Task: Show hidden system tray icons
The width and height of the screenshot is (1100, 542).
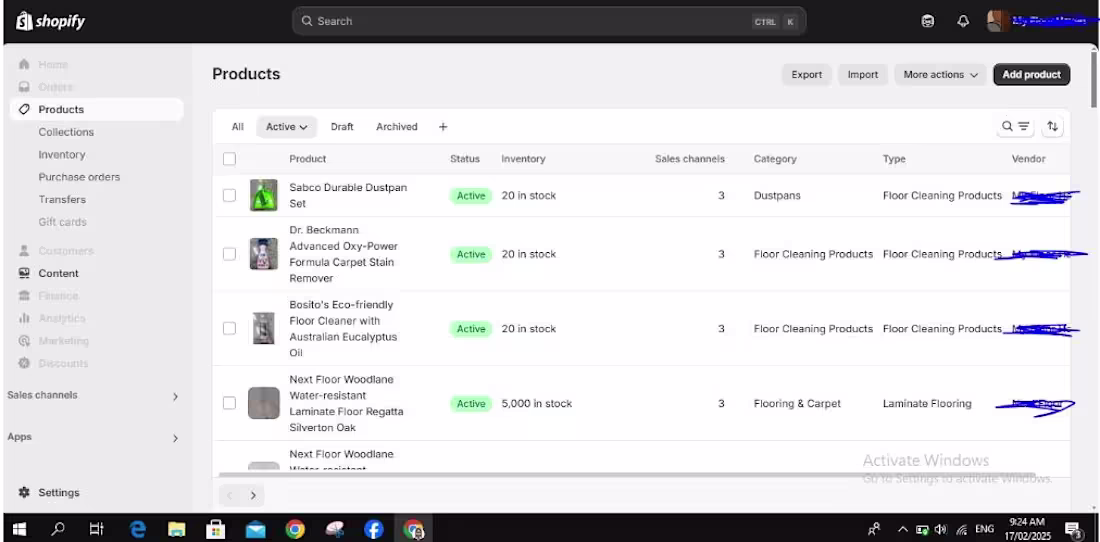Action: [x=904, y=529]
